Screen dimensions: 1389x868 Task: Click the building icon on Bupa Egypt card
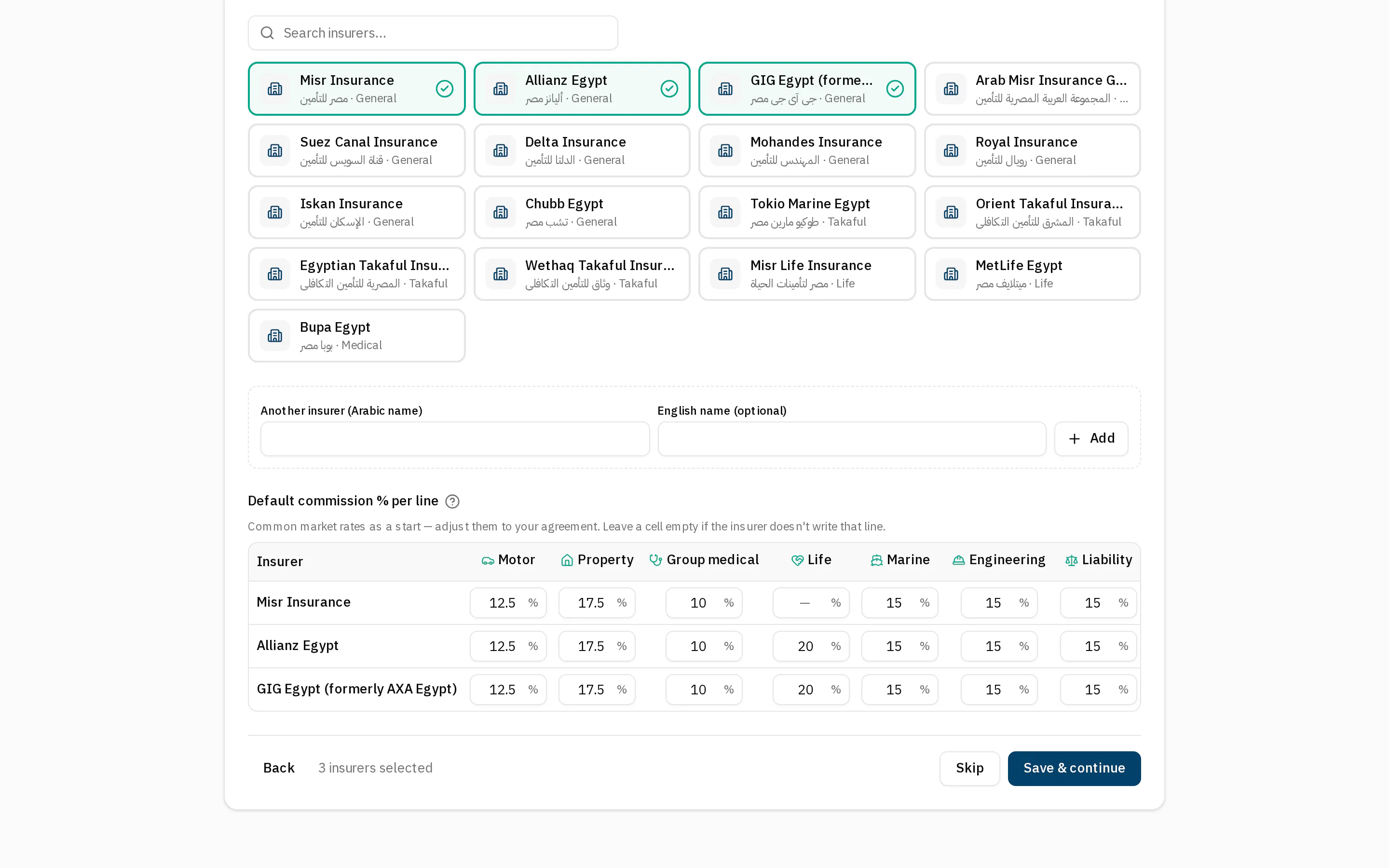pyautogui.click(x=275, y=336)
